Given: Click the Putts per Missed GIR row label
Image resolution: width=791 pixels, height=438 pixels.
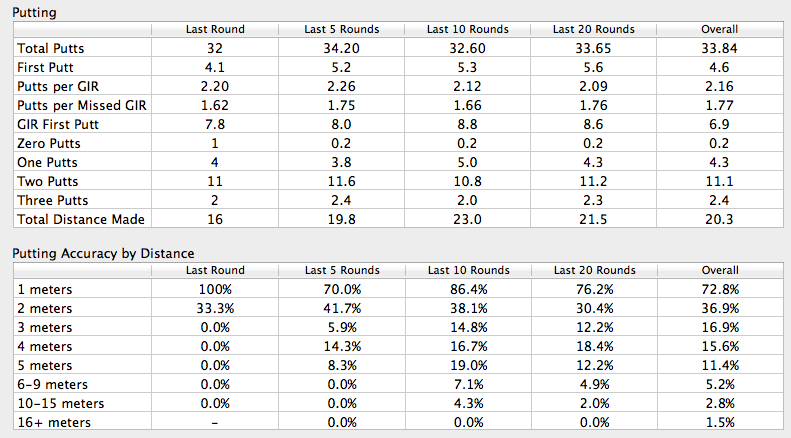Looking at the screenshot, I should coord(82,105).
